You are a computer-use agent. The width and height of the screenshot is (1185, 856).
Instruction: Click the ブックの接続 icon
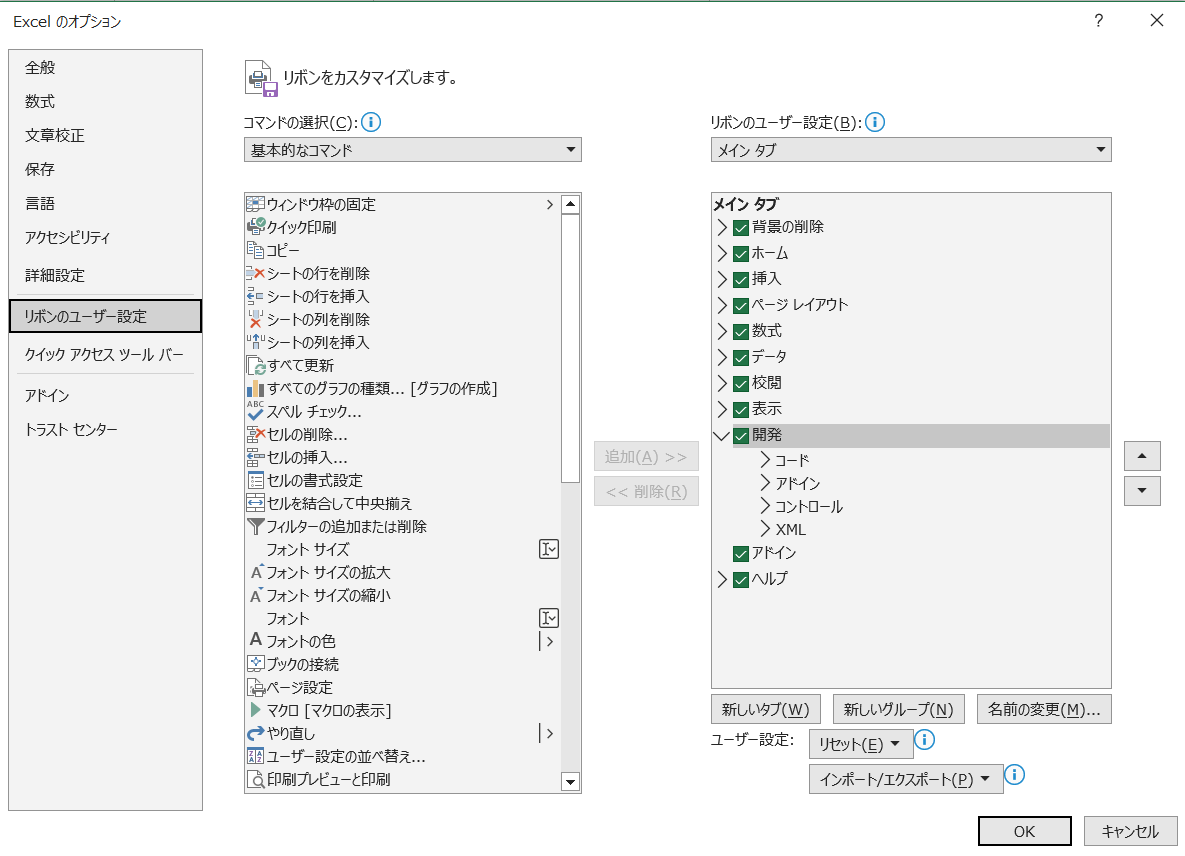pyautogui.click(x=255, y=663)
